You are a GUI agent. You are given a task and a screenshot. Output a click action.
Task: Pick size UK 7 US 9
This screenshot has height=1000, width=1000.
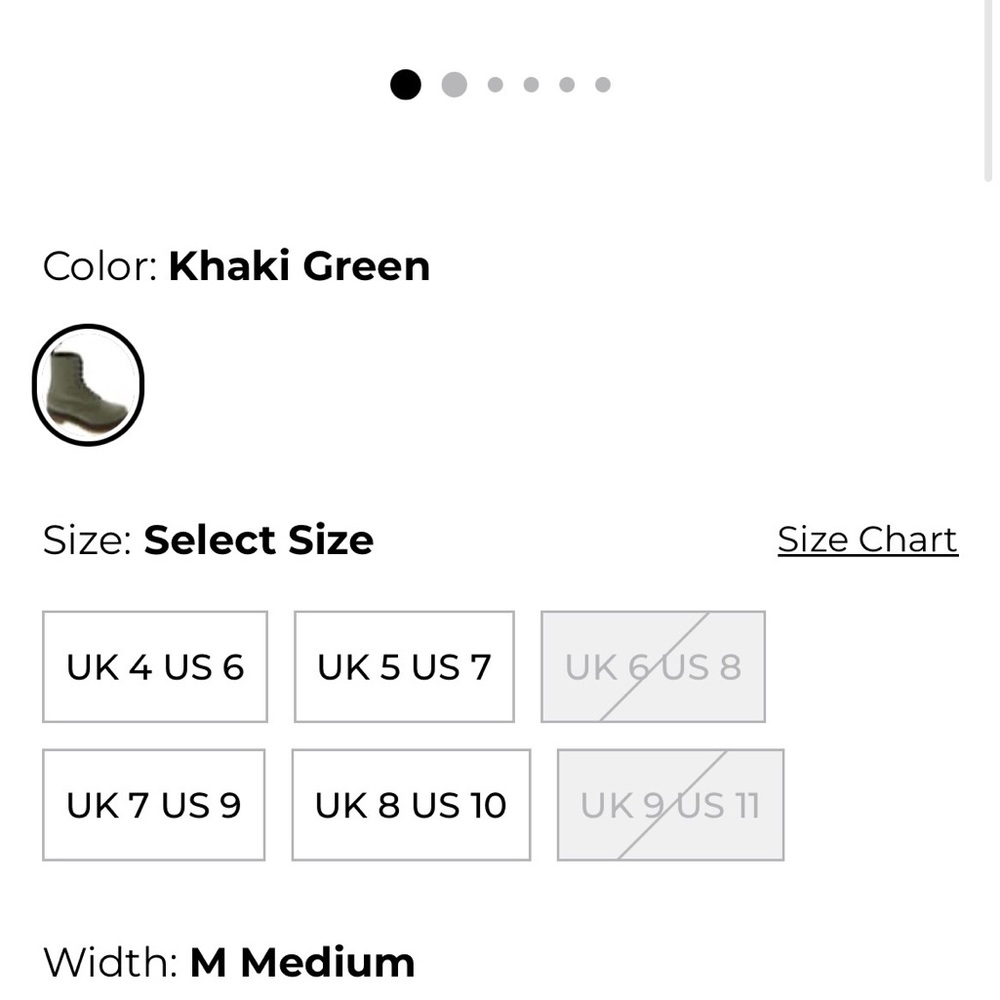(153, 804)
